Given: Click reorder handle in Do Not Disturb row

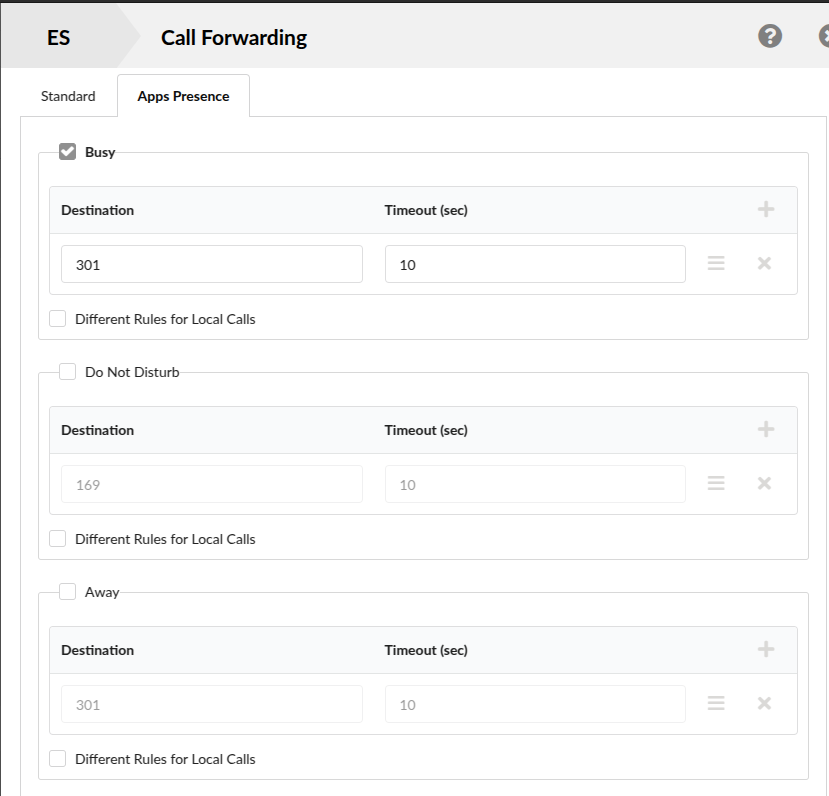Looking at the screenshot, I should coord(716,483).
